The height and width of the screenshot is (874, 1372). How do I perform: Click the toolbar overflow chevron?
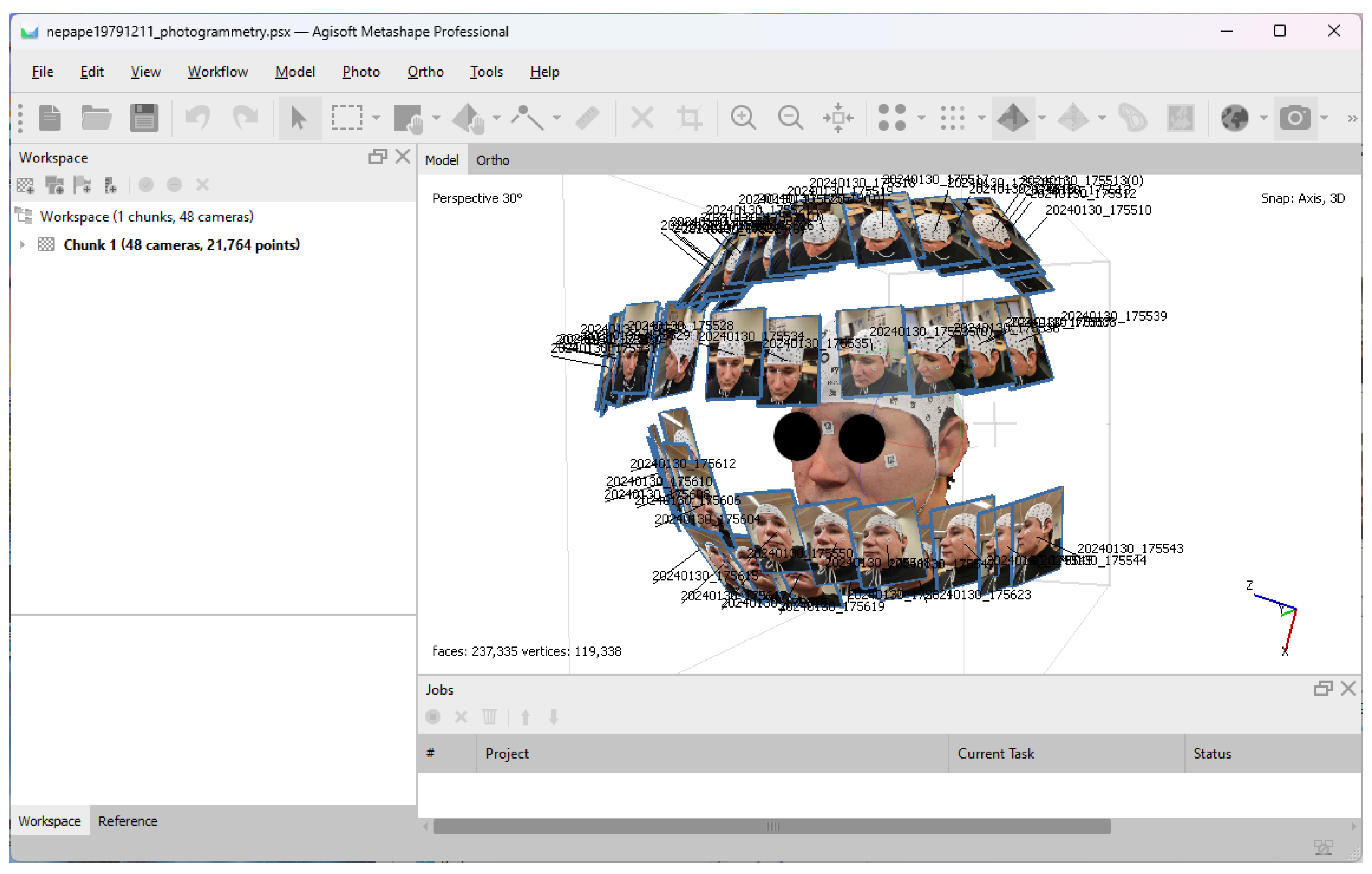coord(1353,118)
